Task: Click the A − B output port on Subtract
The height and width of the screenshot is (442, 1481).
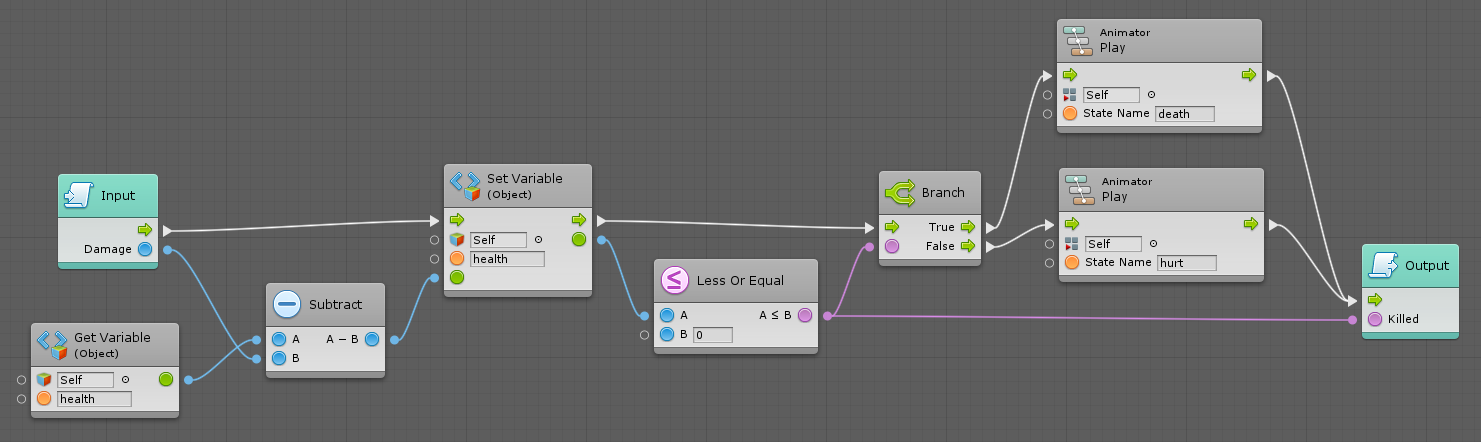Action: (372, 339)
